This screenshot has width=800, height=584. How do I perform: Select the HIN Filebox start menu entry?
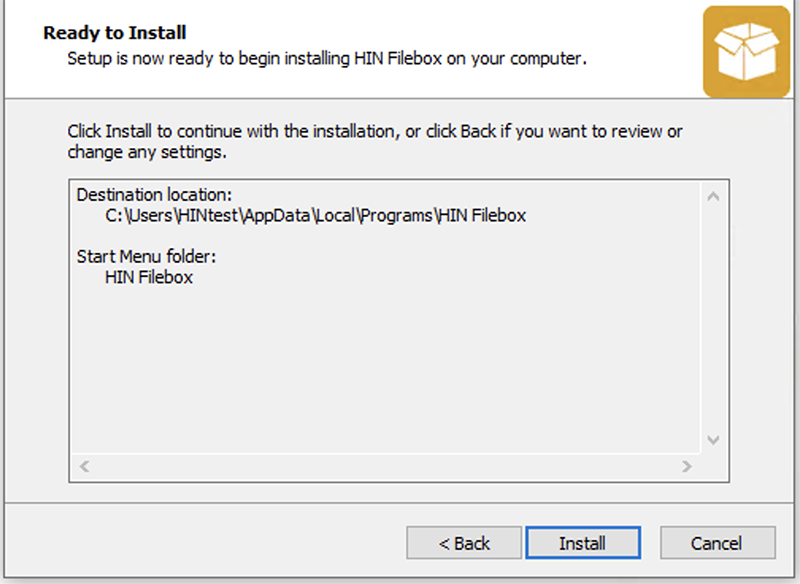coord(149,277)
